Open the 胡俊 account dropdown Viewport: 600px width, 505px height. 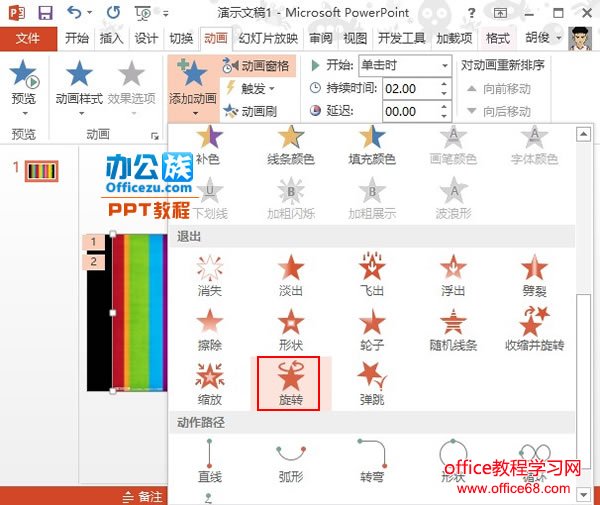point(543,38)
